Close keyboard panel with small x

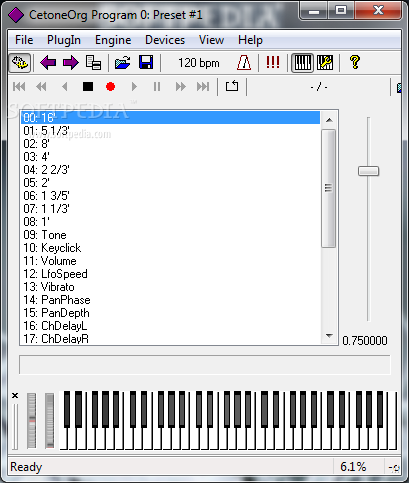[15, 396]
